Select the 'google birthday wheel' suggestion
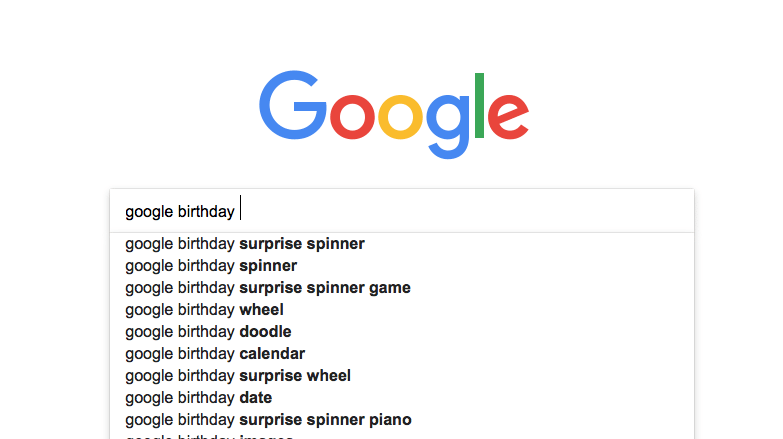The height and width of the screenshot is (439, 783). click(x=402, y=310)
